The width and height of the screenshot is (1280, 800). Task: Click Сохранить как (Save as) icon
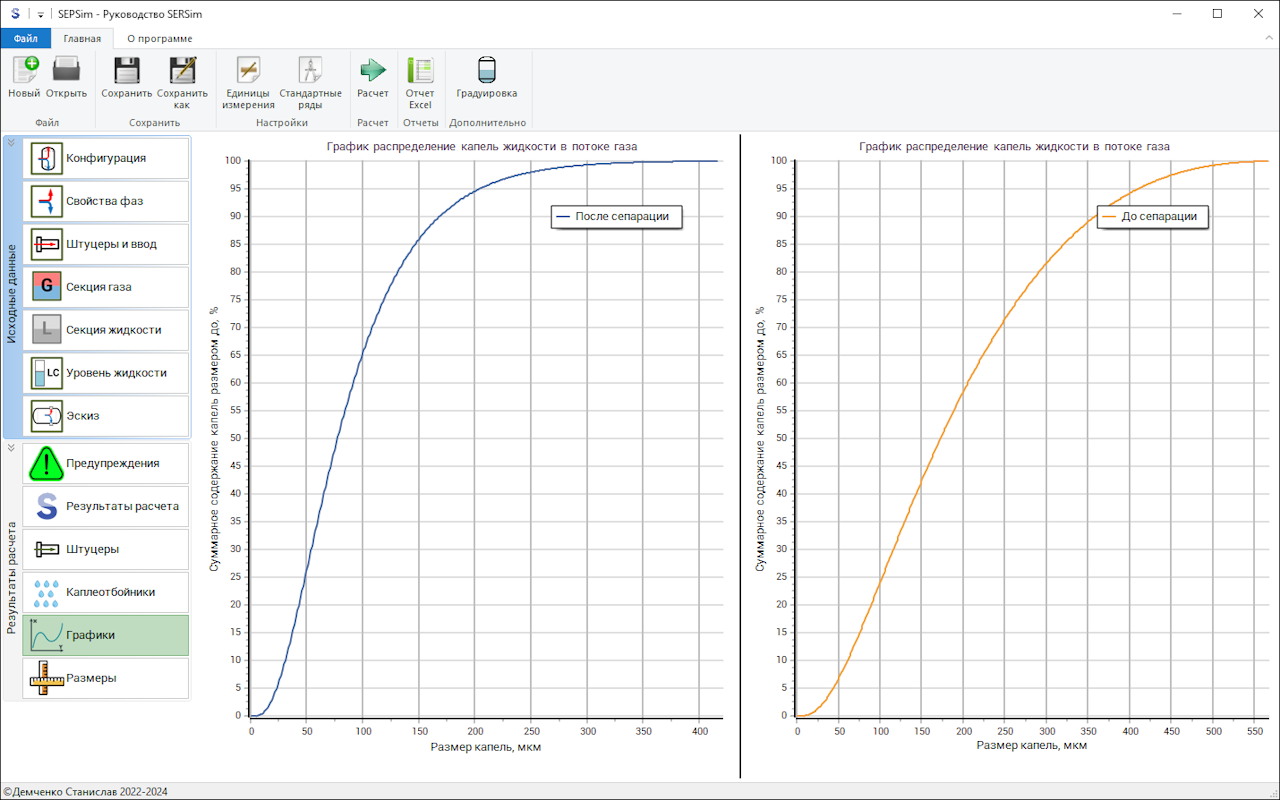click(181, 81)
